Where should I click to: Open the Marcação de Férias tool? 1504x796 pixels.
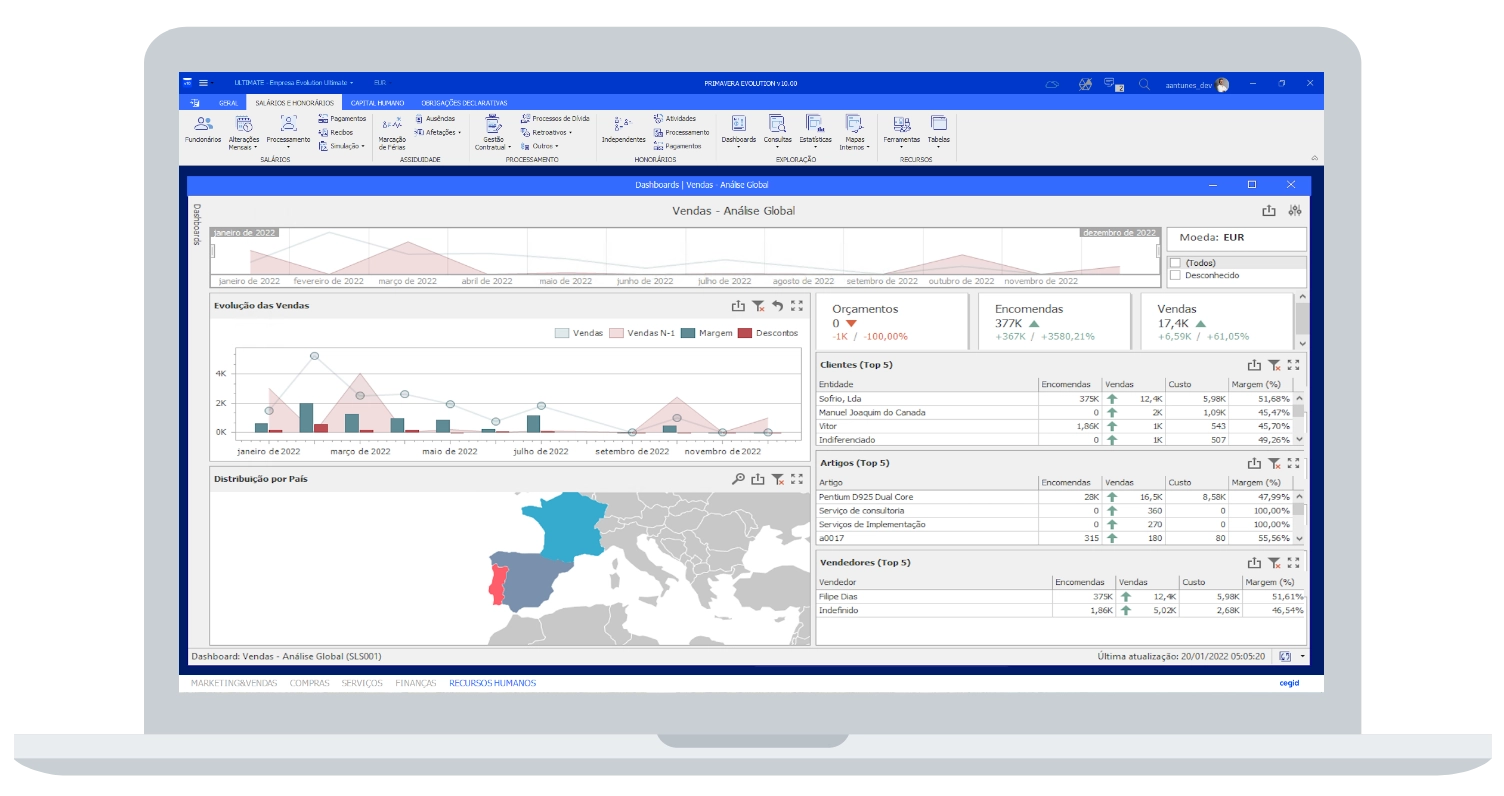pos(392,132)
